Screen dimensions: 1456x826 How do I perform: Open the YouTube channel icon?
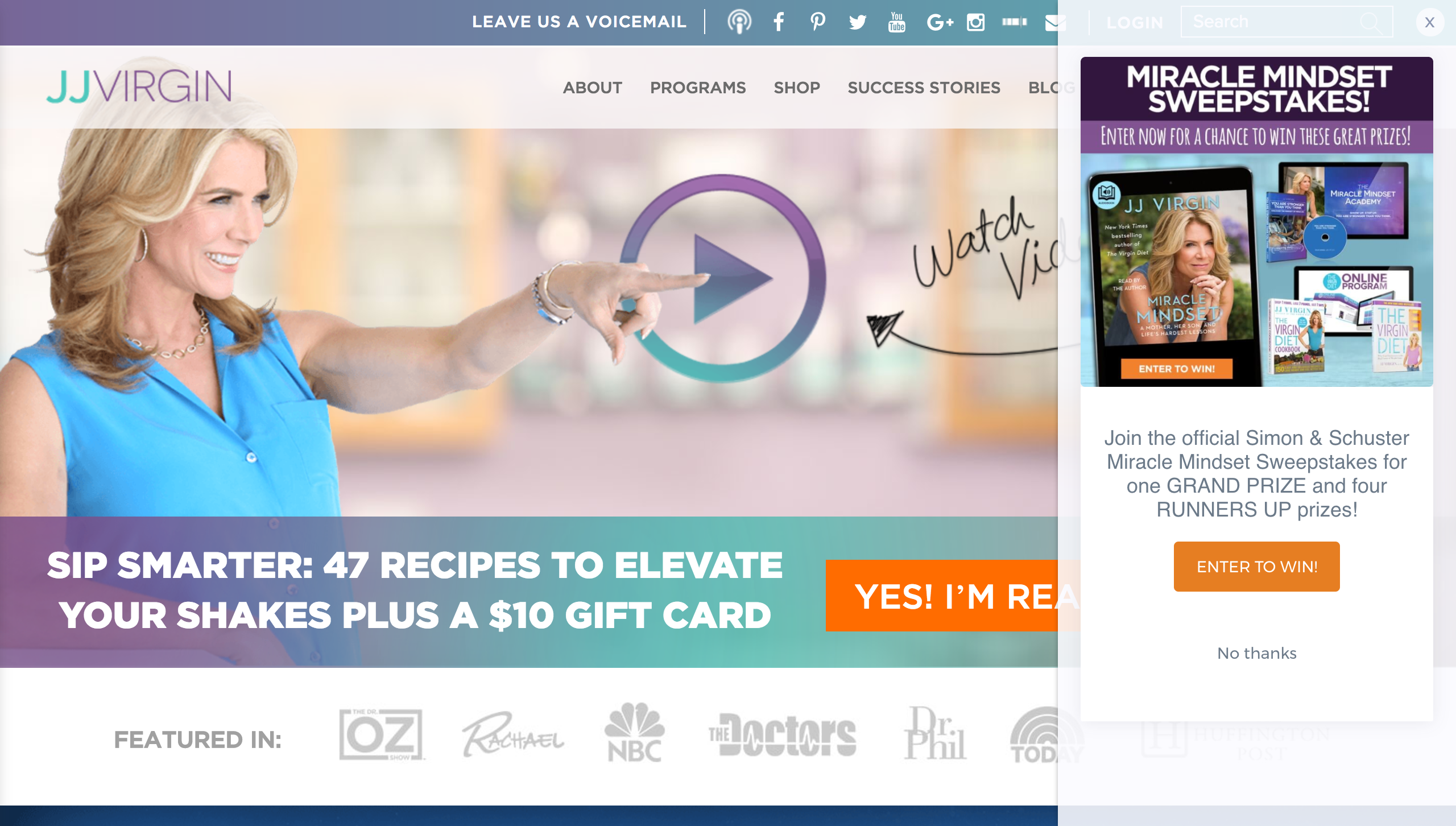[x=897, y=22]
